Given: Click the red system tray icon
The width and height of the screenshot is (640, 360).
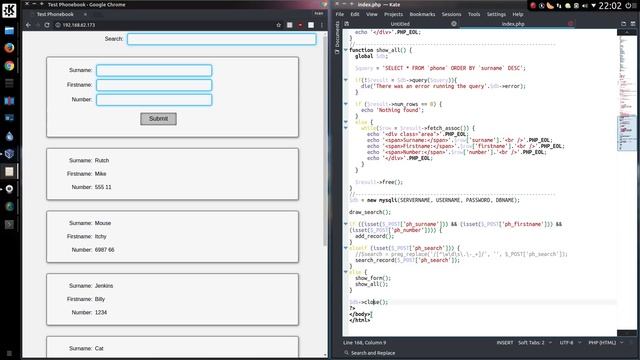Looking at the screenshot, I should tap(533, 6).
